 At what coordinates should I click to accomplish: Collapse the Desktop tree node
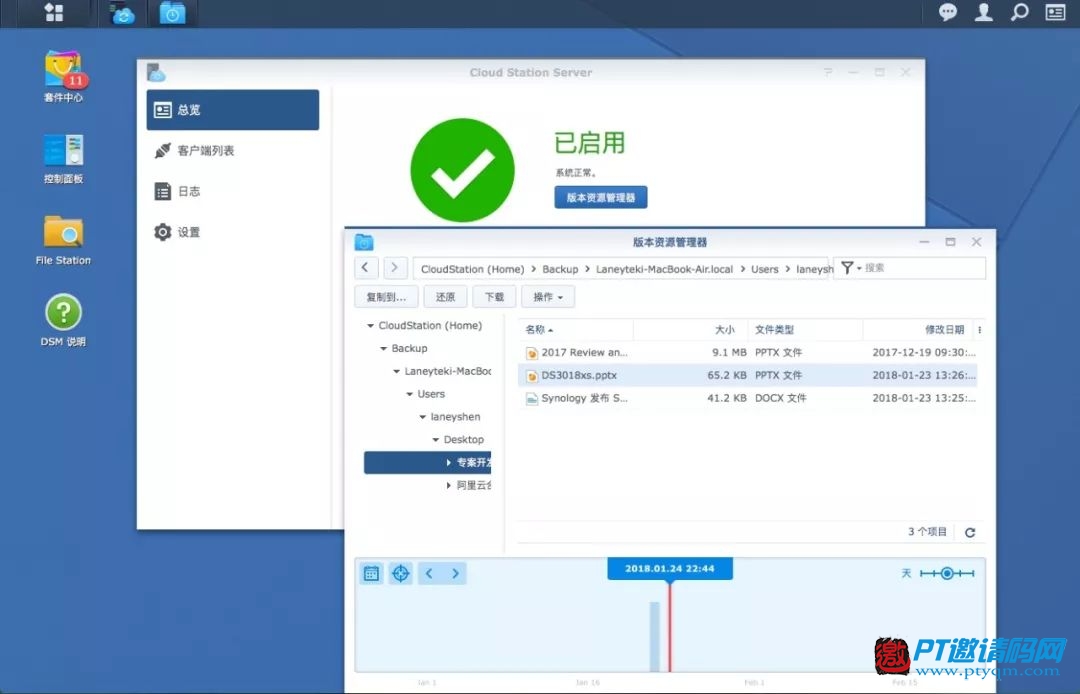coord(435,439)
